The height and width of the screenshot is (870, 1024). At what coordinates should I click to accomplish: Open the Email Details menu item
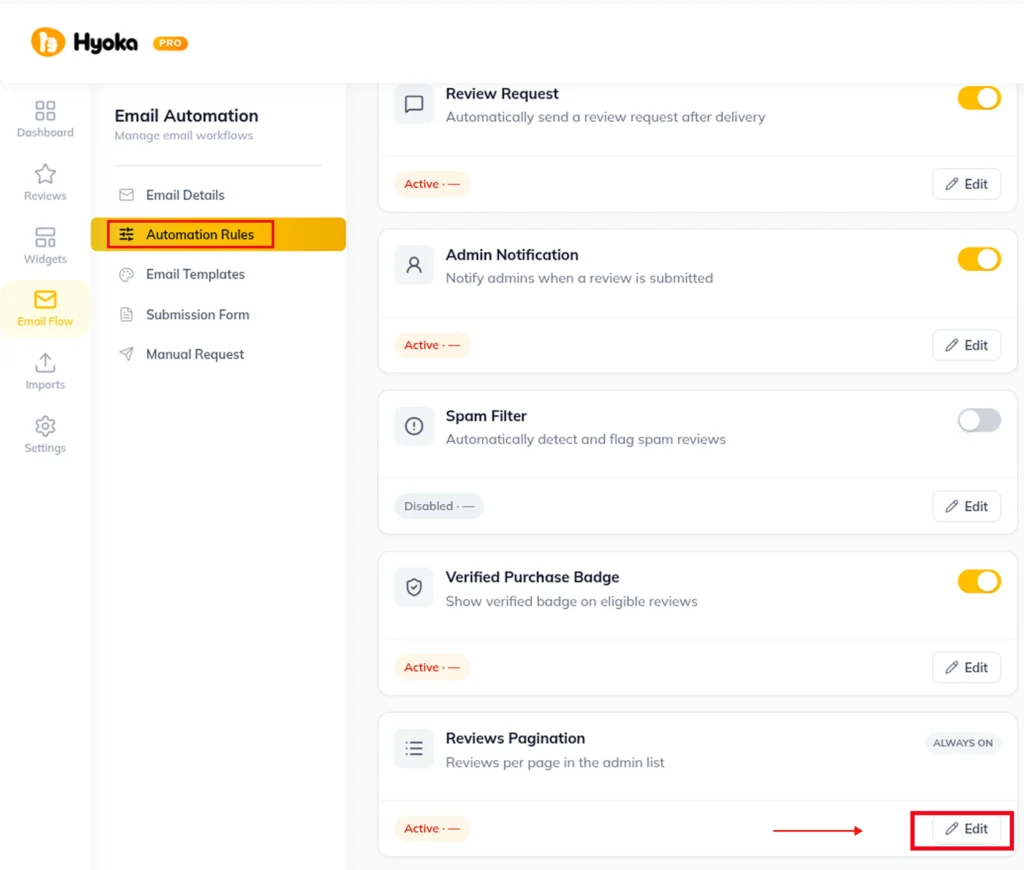coord(218,195)
